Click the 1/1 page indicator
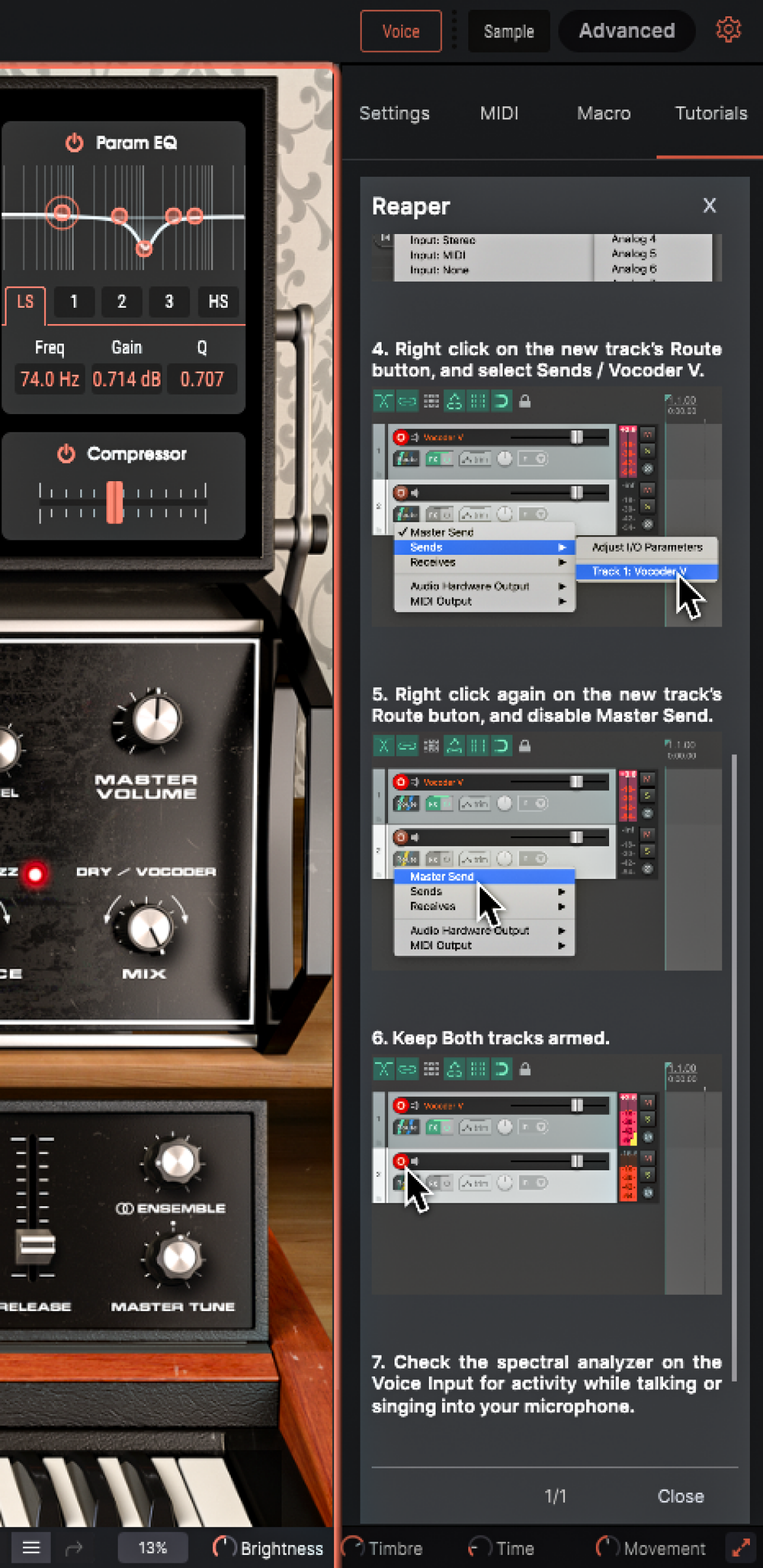Viewport: 763px width, 1568px height. click(x=555, y=1496)
